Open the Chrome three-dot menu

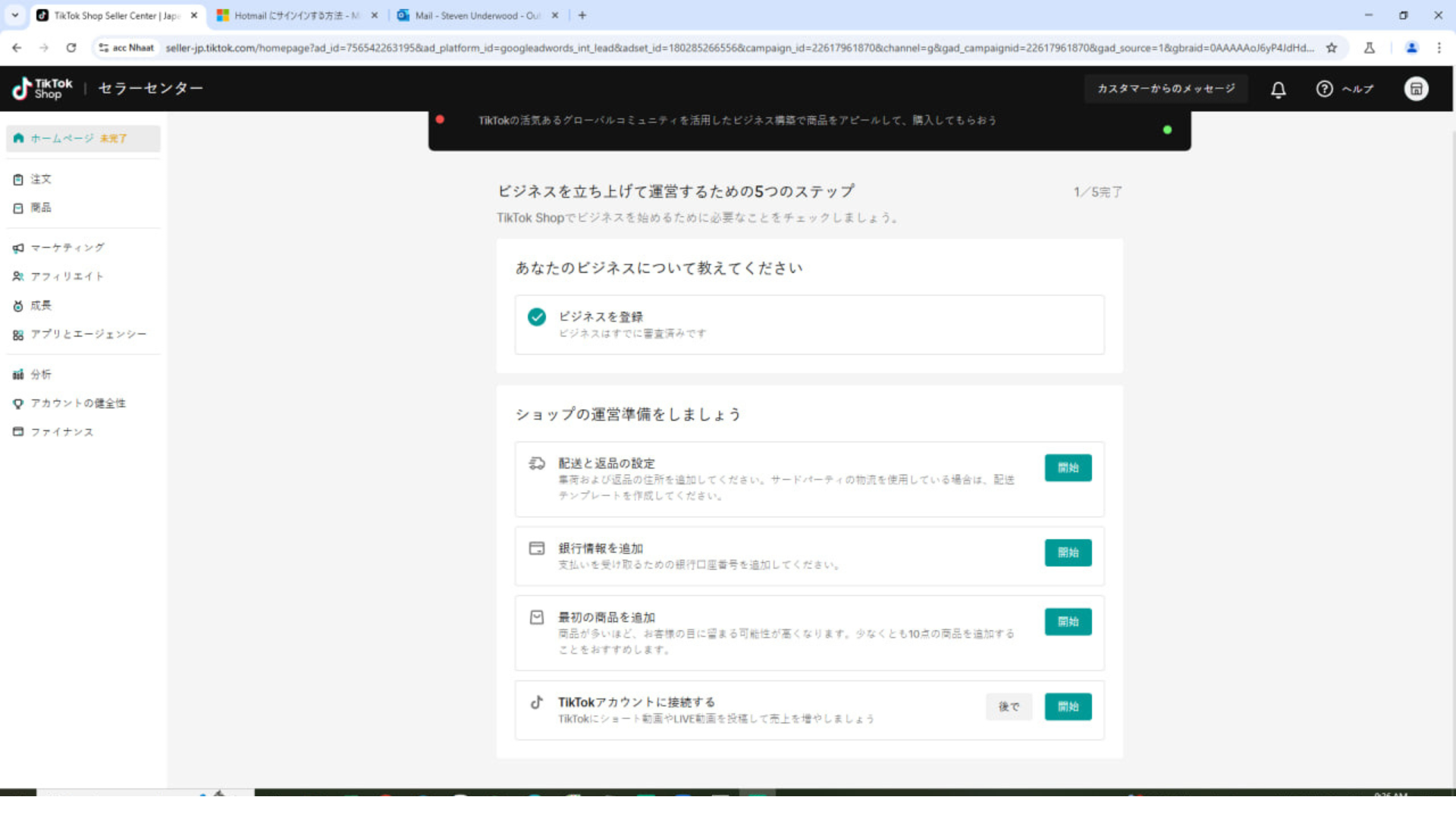point(1439,48)
